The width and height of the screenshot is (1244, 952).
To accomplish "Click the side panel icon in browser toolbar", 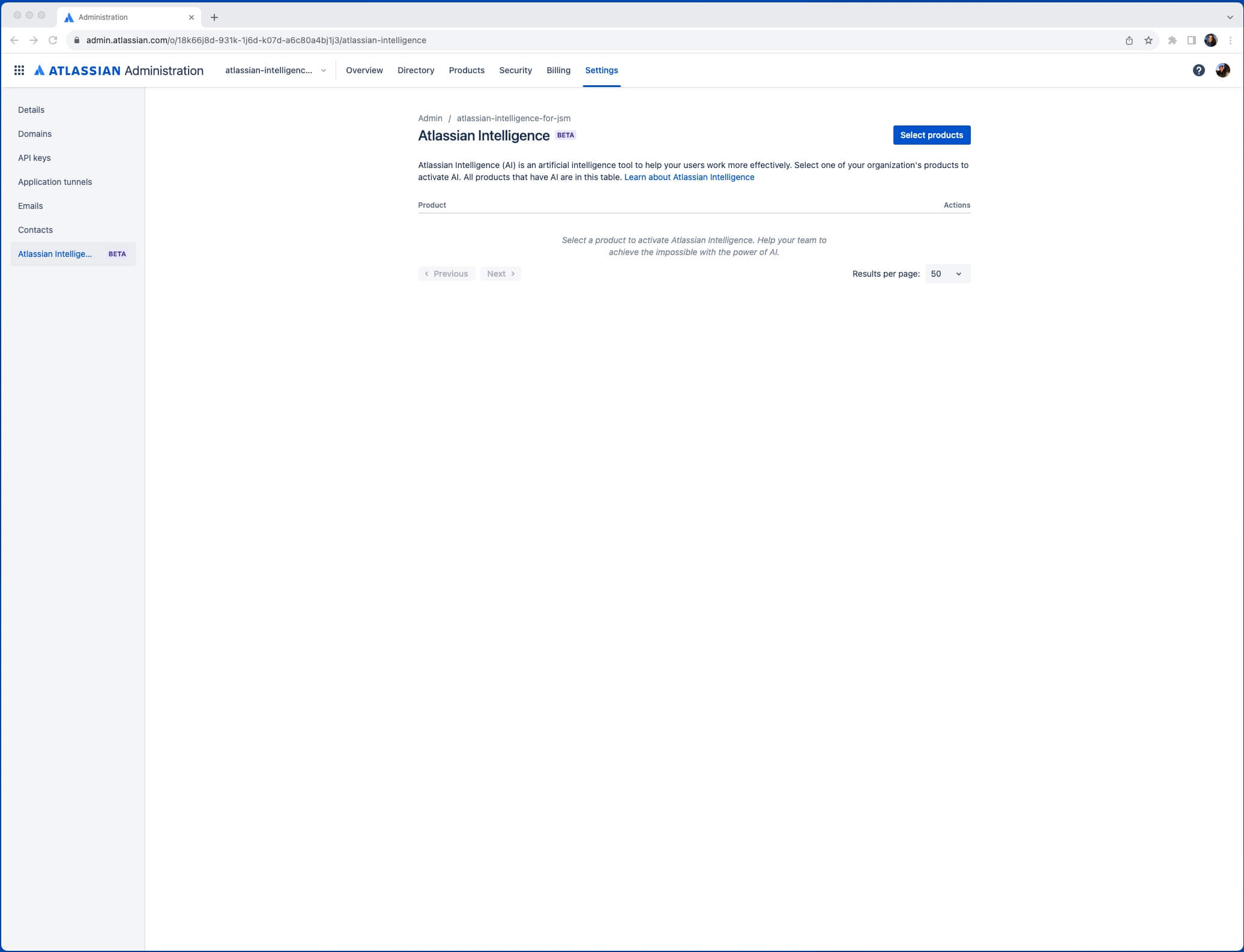I will (1191, 40).
